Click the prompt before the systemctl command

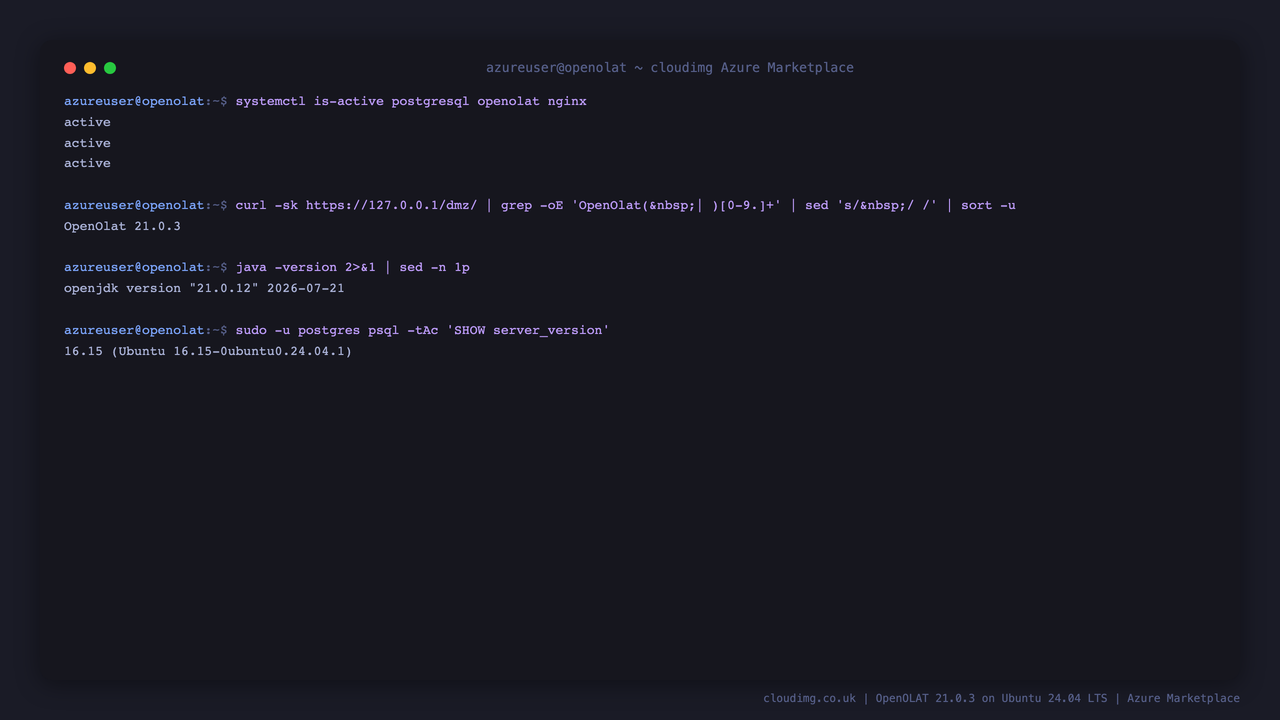146,101
